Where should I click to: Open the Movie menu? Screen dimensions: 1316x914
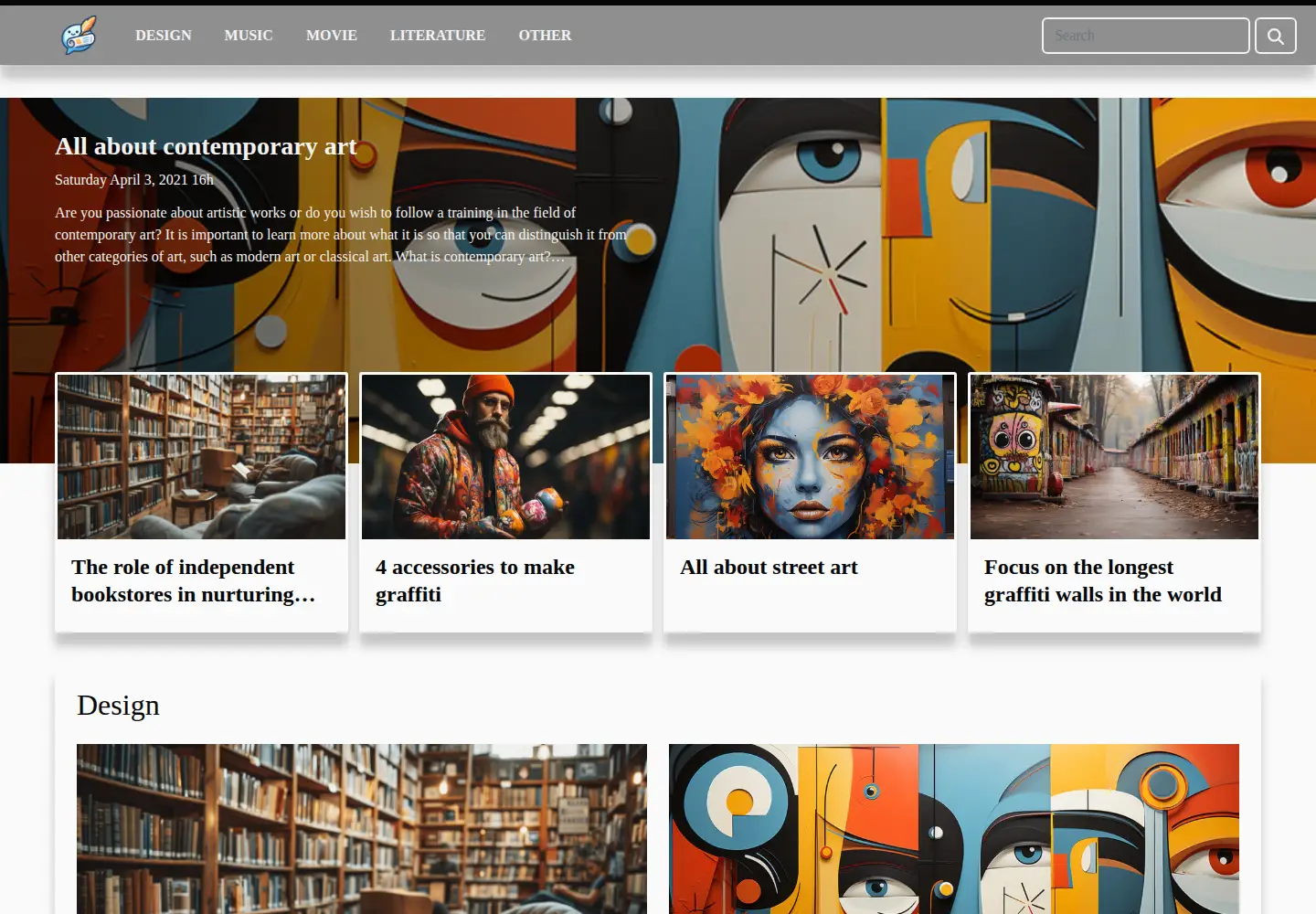point(332,36)
